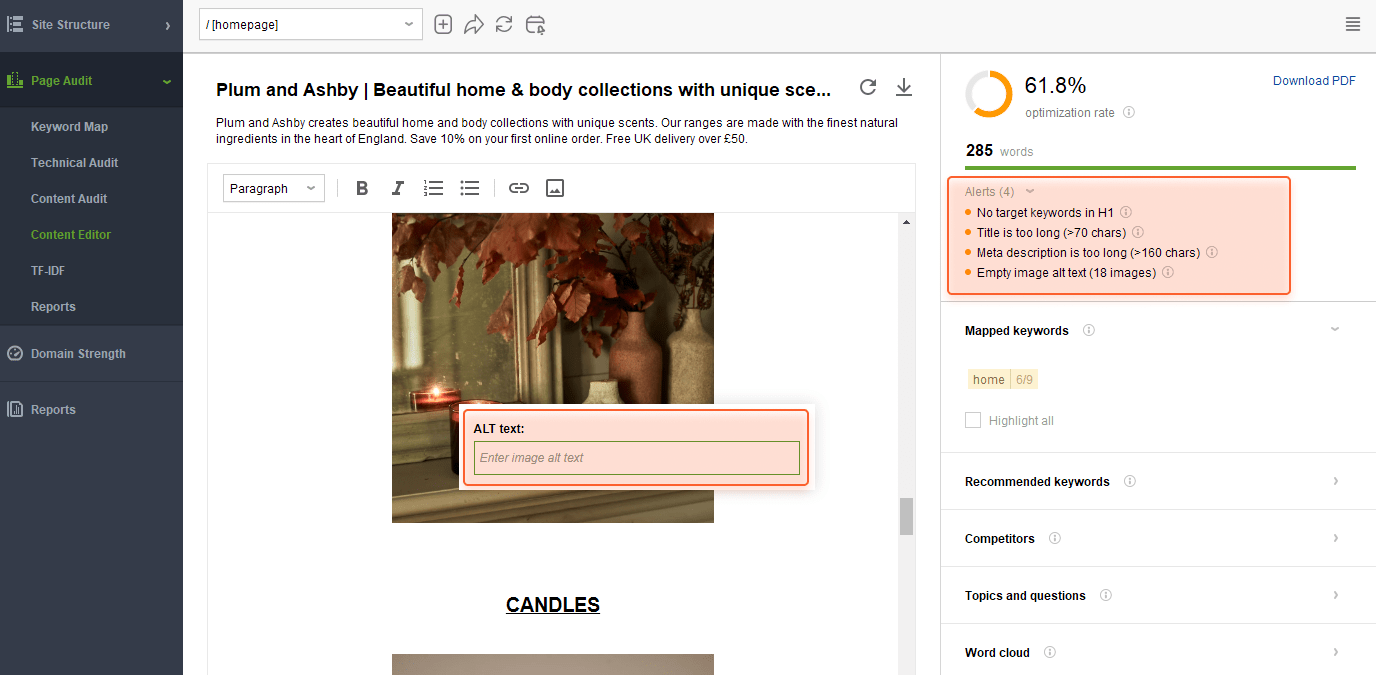Select Content Editor in sidebar
The image size is (1376, 675).
(71, 235)
